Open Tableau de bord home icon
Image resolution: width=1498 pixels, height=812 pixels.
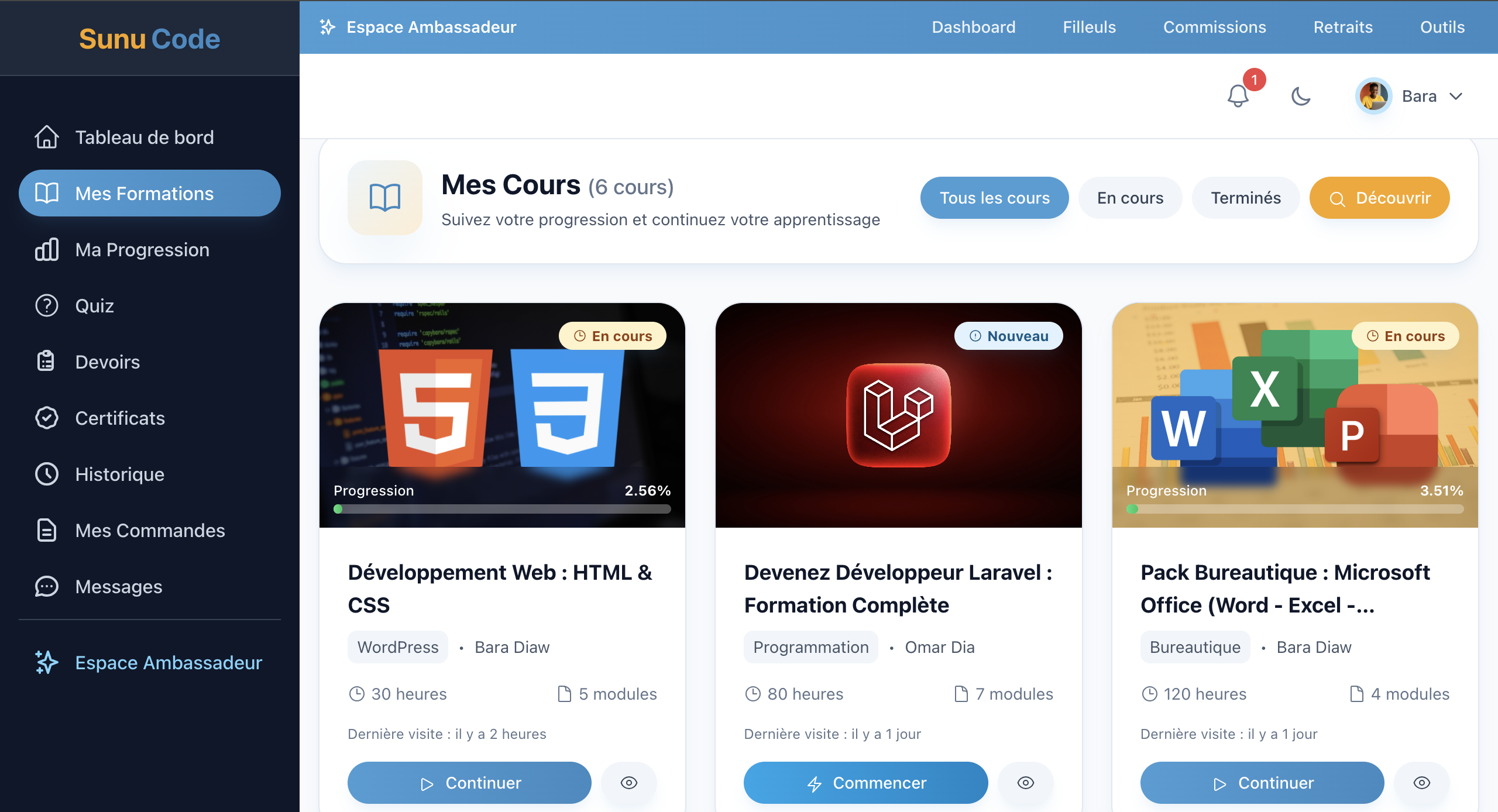click(47, 137)
